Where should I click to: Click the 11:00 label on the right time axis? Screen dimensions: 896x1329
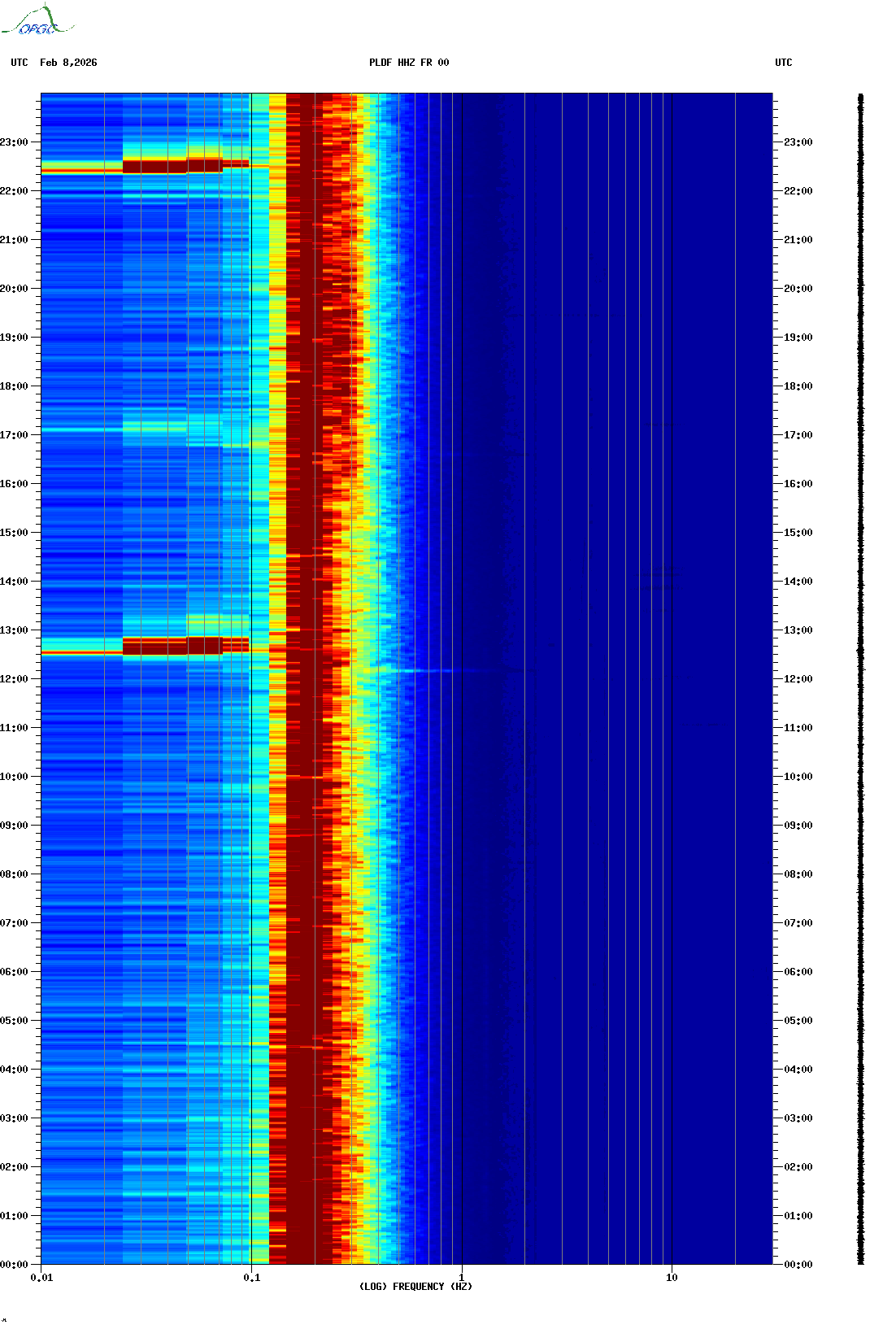pyautogui.click(x=798, y=728)
